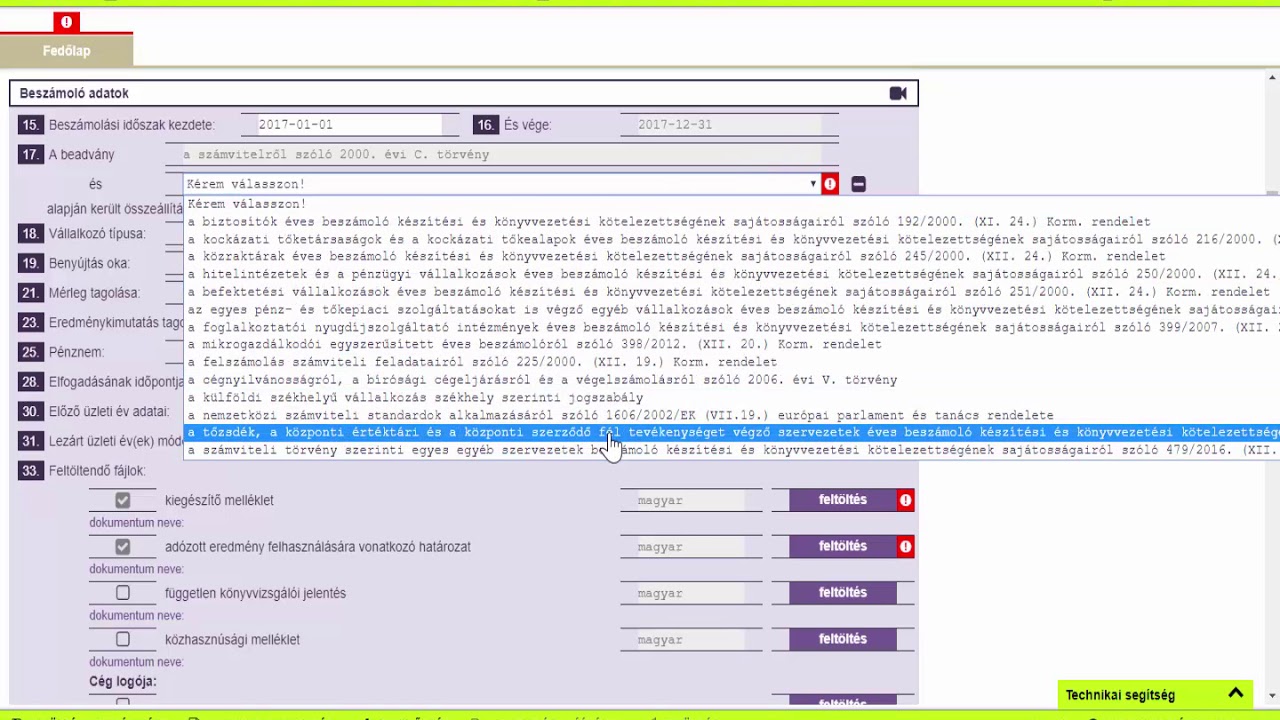Click the A beadvány számvitelről szóló törvény field
Viewport: 1280px width, 720px height.
click(502, 155)
